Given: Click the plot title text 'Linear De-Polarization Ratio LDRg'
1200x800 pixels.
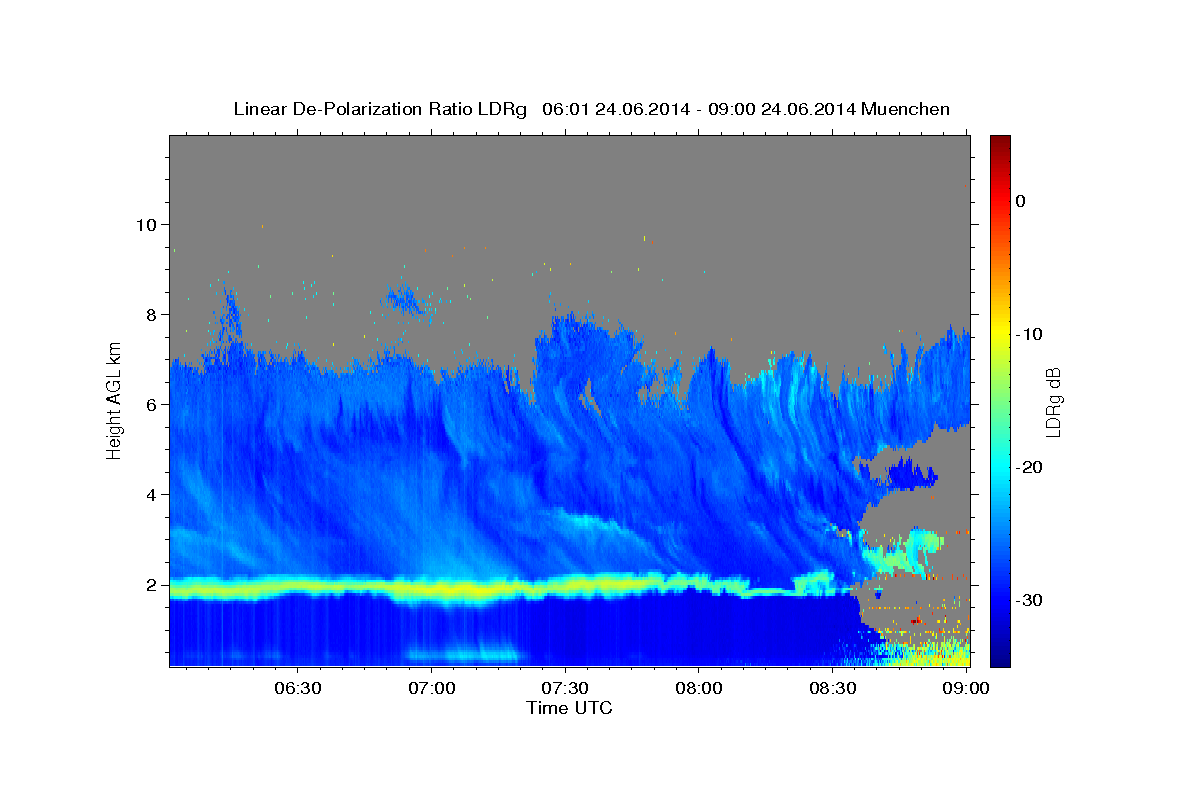Looking at the screenshot, I should pos(379,109).
